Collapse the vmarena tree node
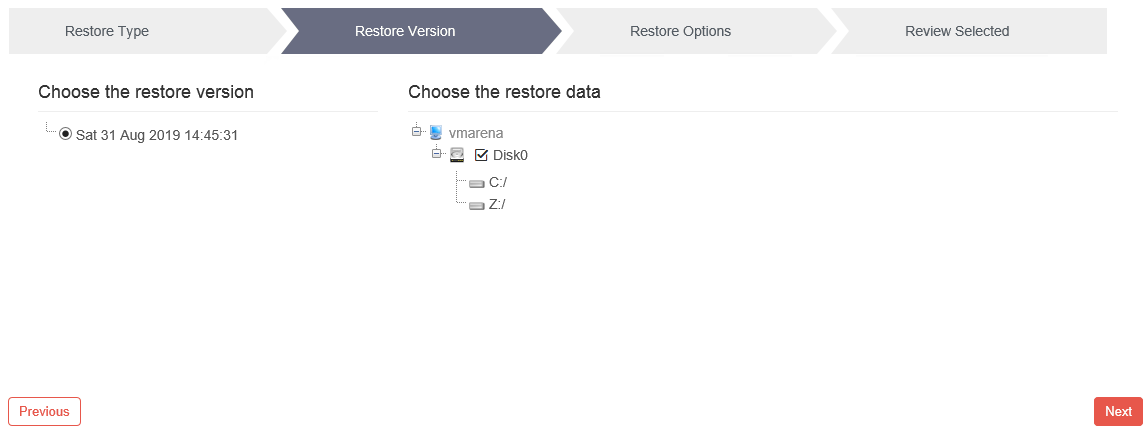1148x435 pixels. coord(417,132)
